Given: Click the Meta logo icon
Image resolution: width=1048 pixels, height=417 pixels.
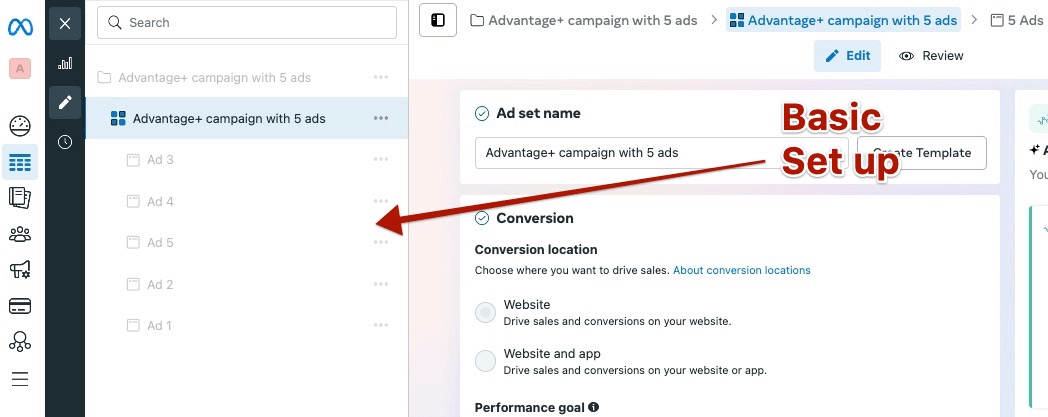Looking at the screenshot, I should pos(20,27).
